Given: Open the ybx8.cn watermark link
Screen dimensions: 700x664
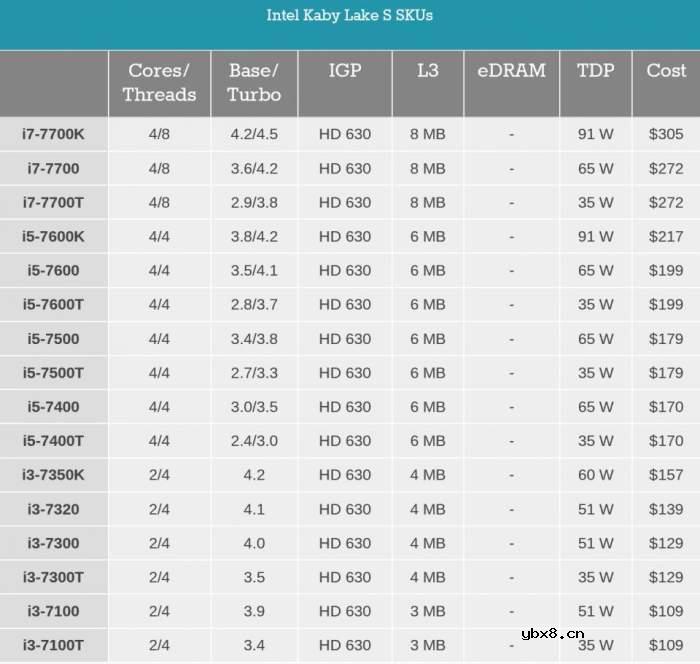Looking at the screenshot, I should tap(552, 634).
